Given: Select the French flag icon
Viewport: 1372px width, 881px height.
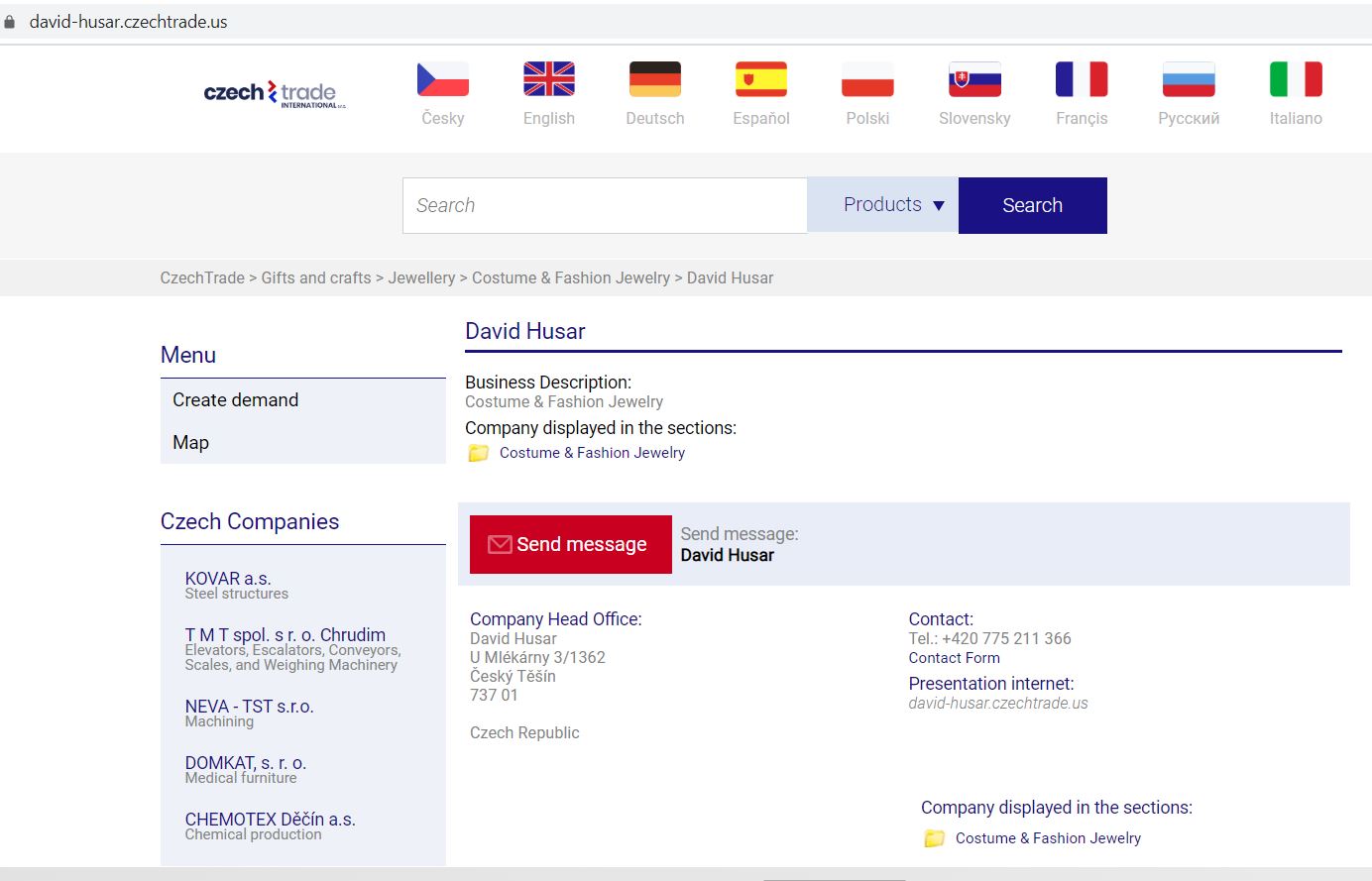Looking at the screenshot, I should (x=1082, y=79).
